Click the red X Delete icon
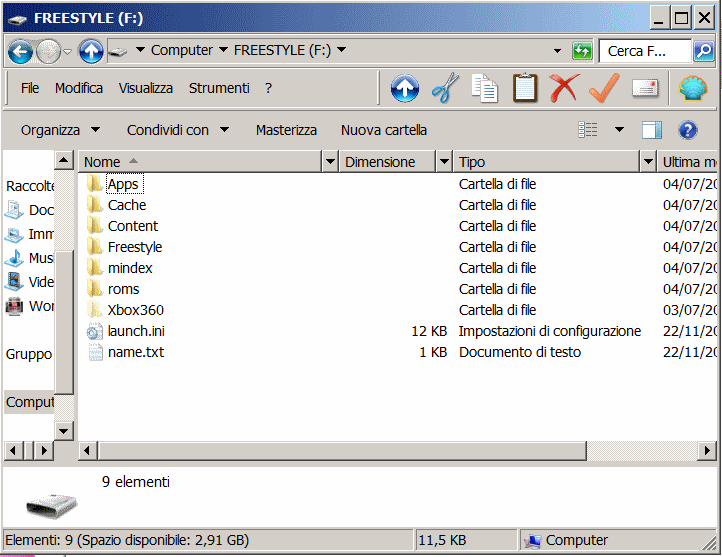Screen dimensions: 722x557 point(564,87)
